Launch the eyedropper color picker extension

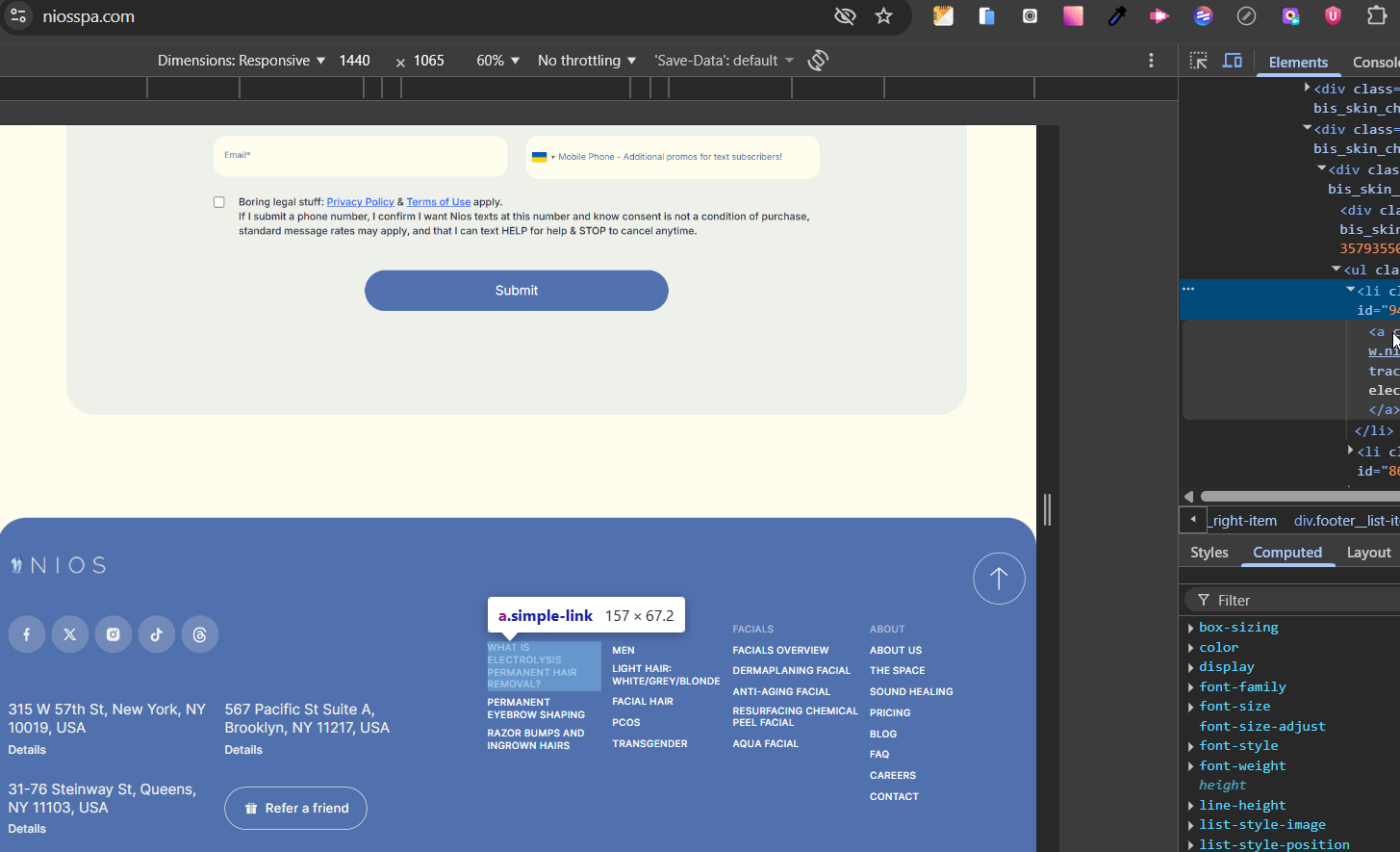[x=1116, y=16]
